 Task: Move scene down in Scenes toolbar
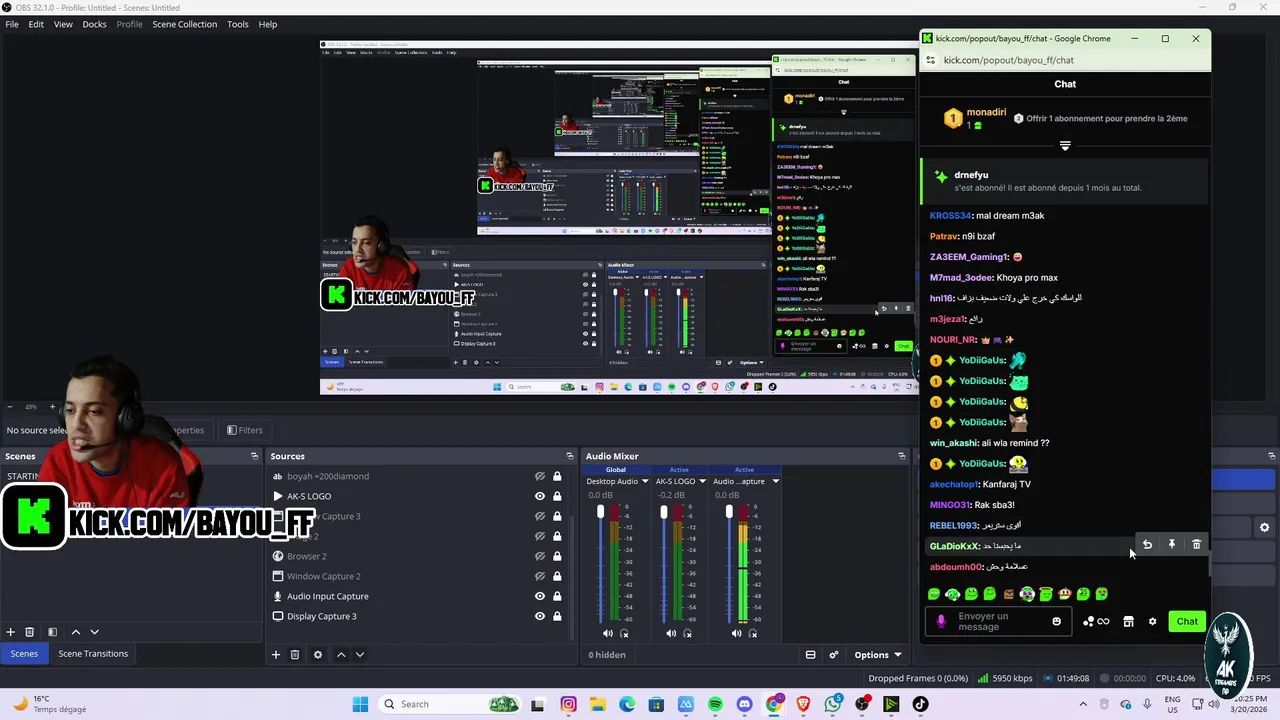pos(95,632)
